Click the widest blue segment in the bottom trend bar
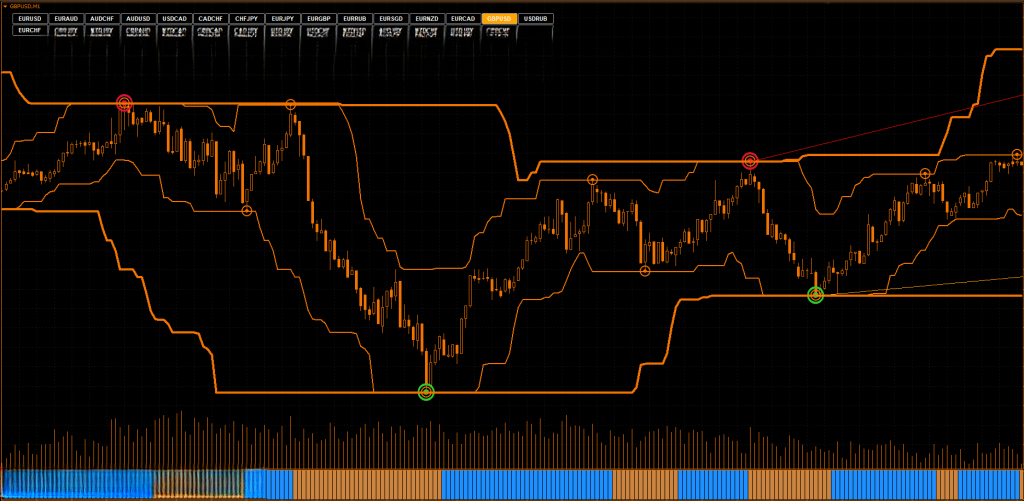This screenshot has width=1024, height=501. point(527,484)
